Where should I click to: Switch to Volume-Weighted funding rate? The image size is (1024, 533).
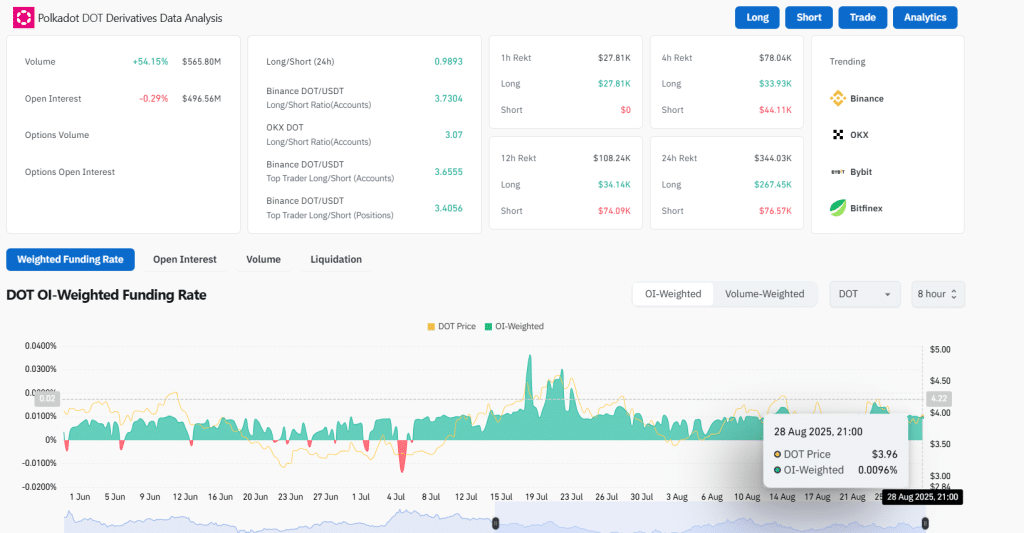764,294
